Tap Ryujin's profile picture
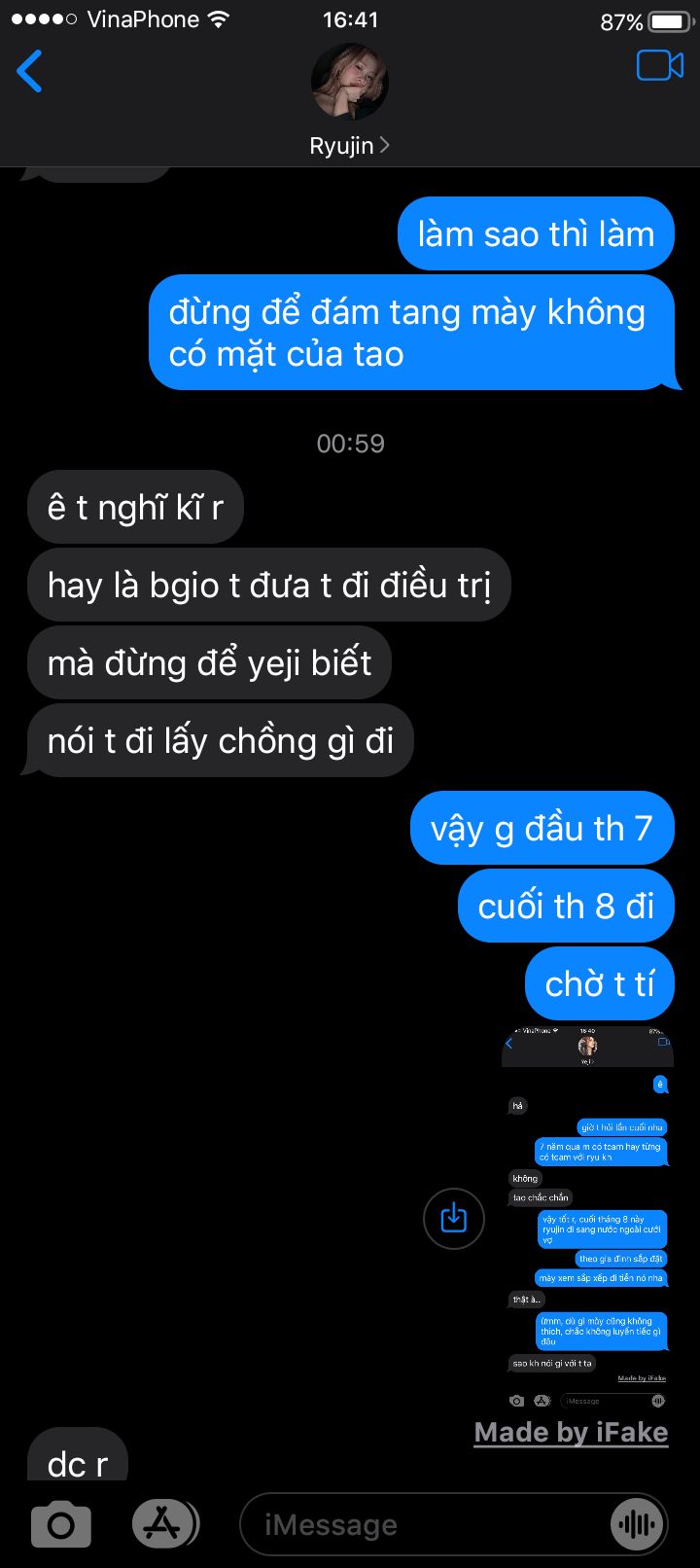Image resolution: width=700 pixels, height=1568 pixels. tap(350, 82)
